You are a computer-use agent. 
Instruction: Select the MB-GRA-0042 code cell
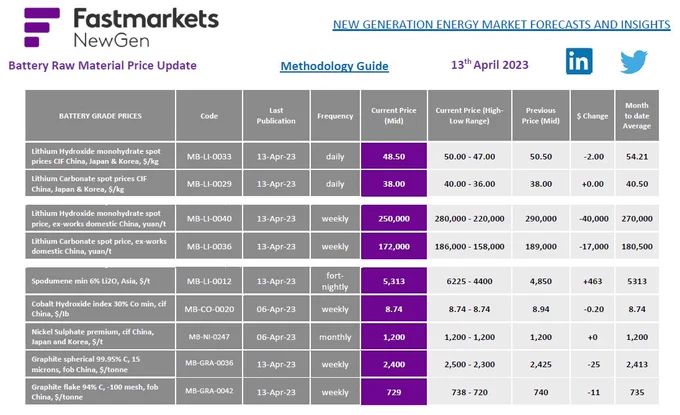click(x=209, y=391)
